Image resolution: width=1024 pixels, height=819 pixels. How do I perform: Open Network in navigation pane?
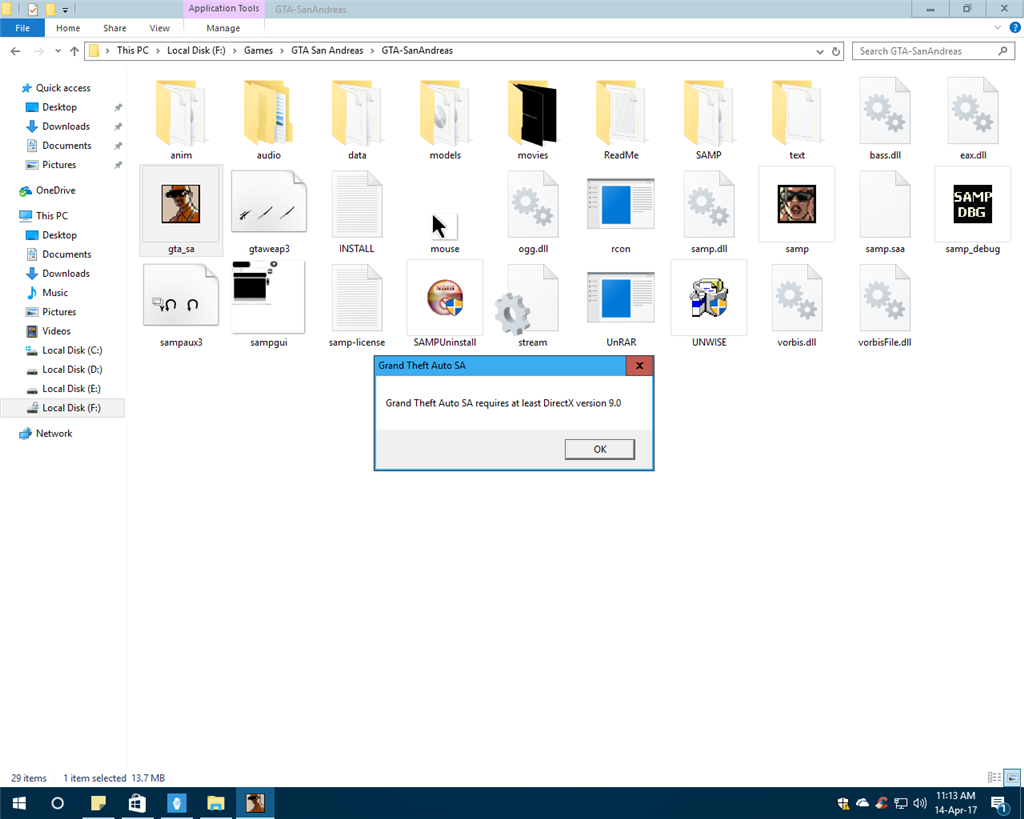coord(54,434)
